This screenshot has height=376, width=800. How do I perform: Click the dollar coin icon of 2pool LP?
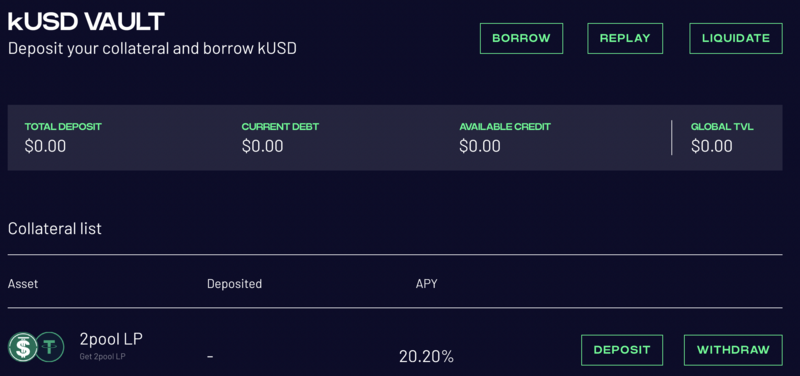(23, 347)
